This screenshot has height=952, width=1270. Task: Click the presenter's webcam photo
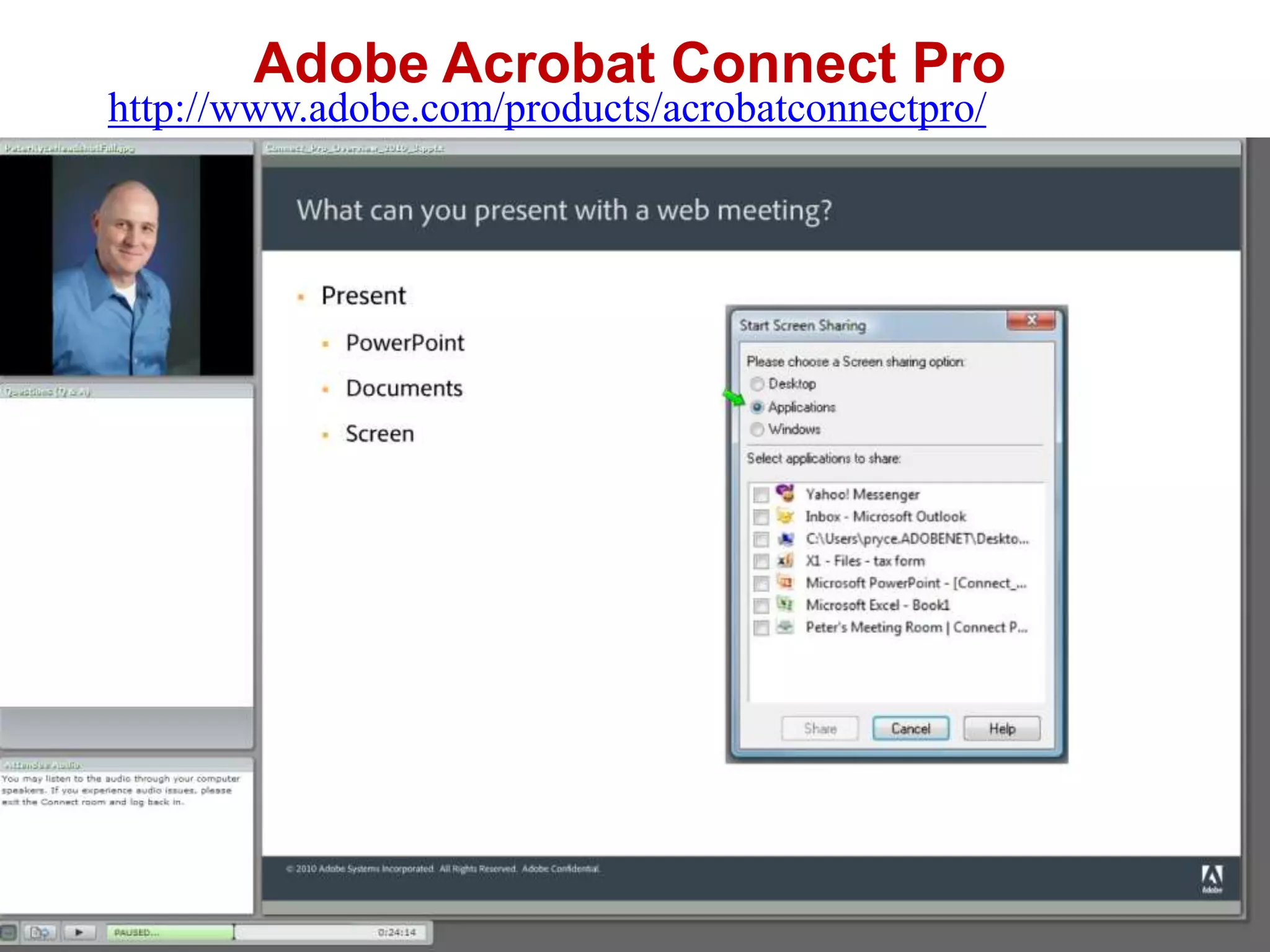[127, 265]
